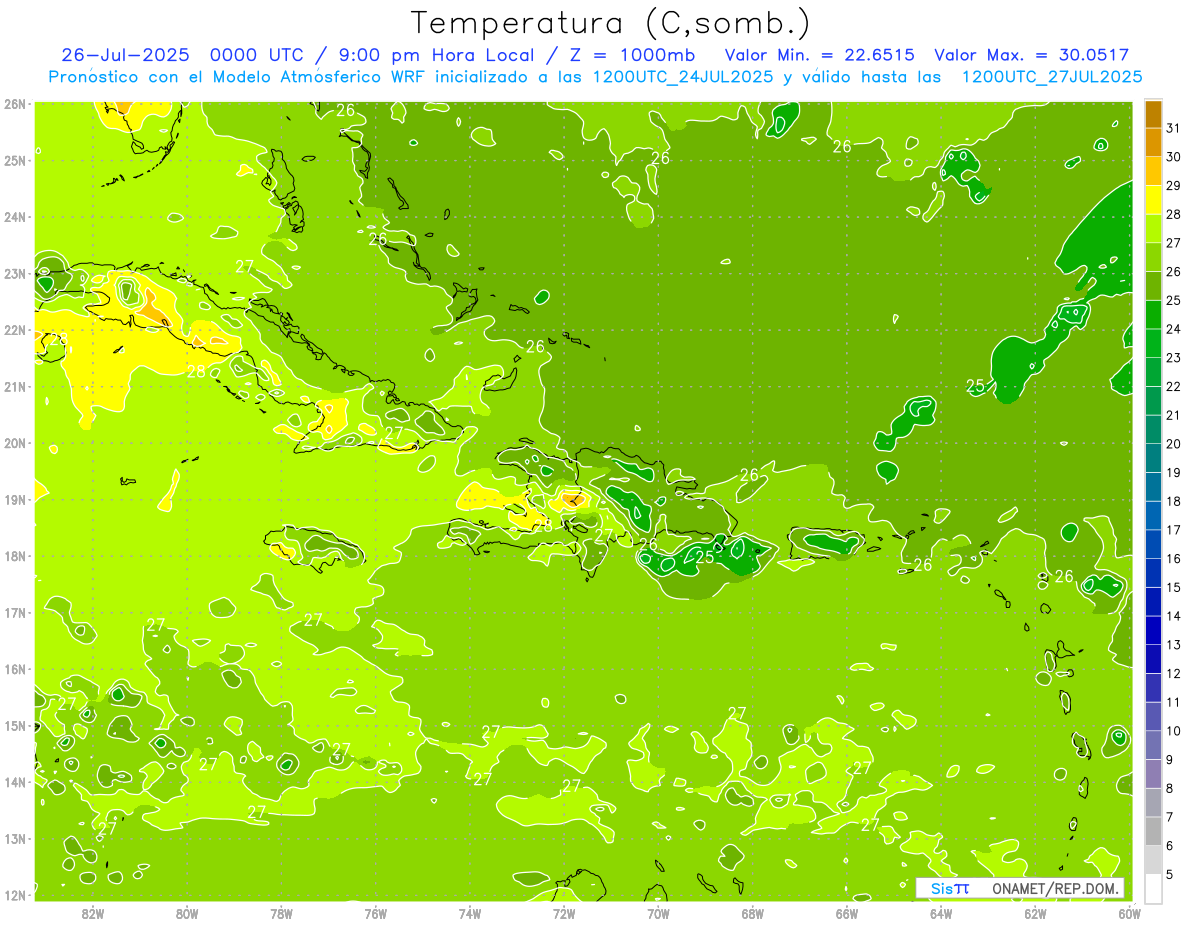Click the 68W longitude axis label
The image size is (1200, 927).
point(753,913)
